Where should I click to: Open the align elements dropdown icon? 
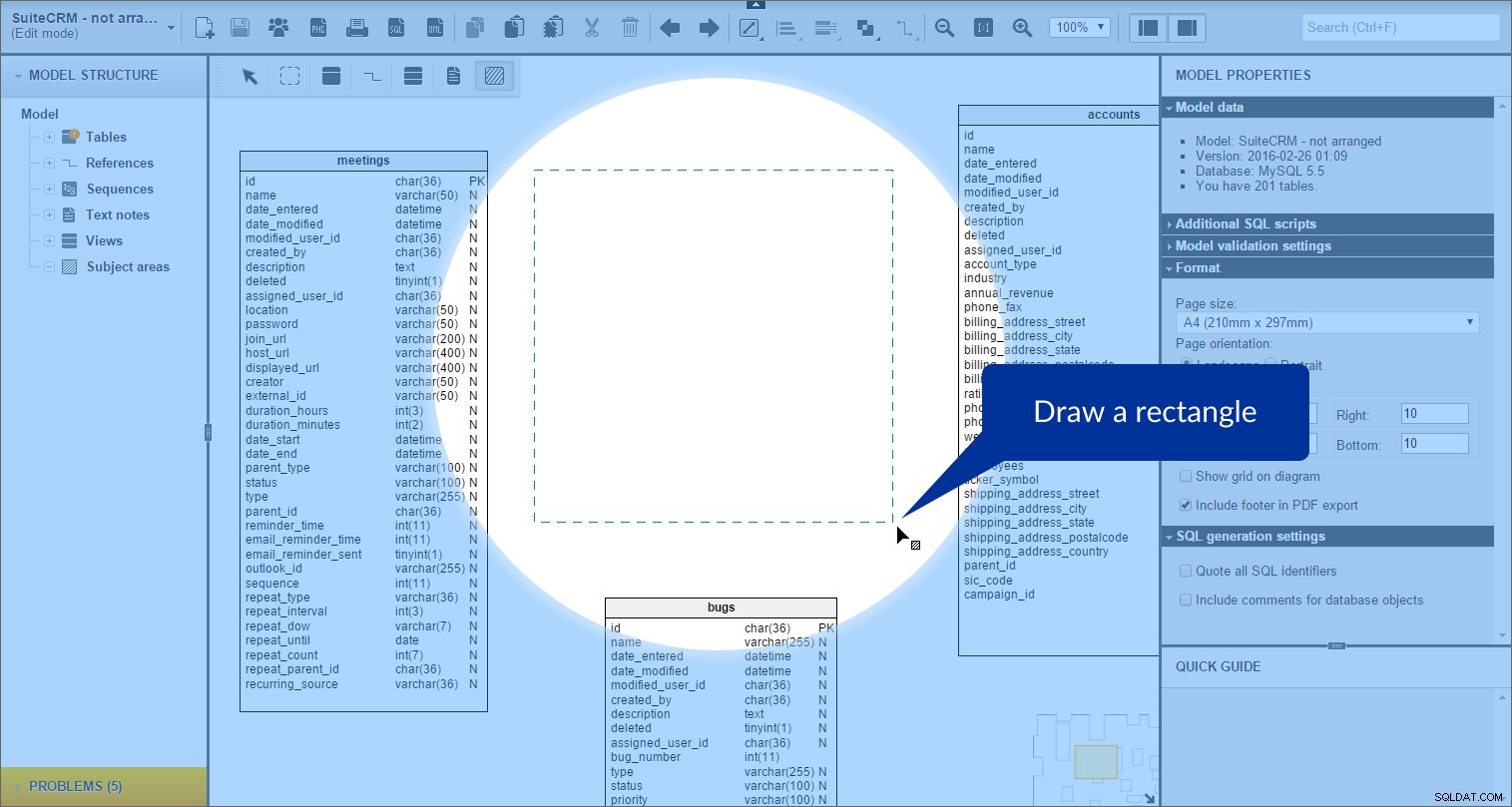pos(788,29)
